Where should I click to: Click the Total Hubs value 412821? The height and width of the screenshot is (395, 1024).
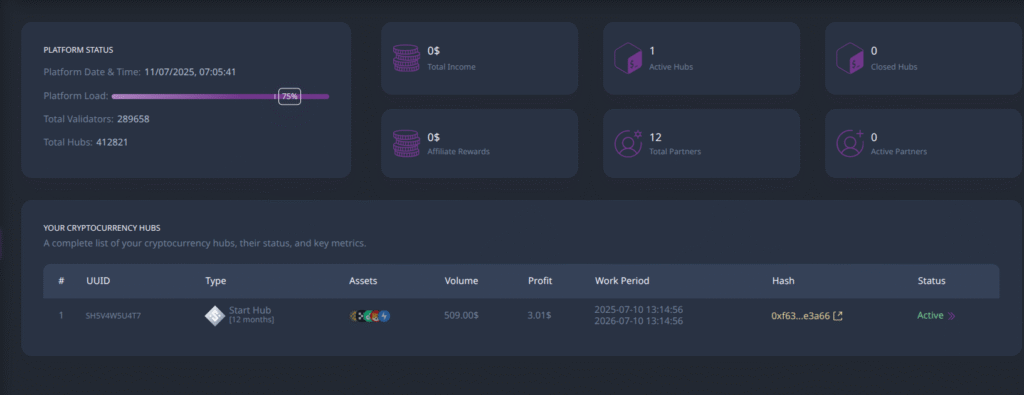click(x=112, y=142)
